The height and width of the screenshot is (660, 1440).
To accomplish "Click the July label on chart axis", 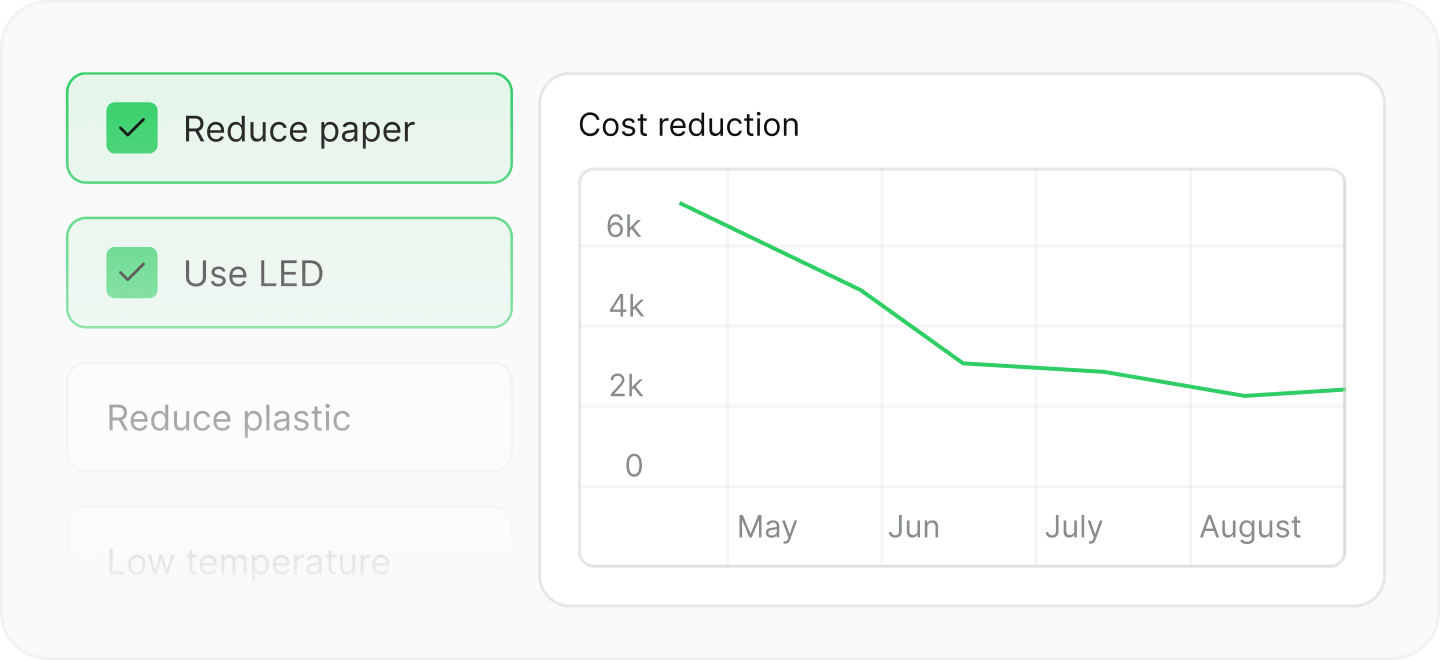I will click(1073, 527).
